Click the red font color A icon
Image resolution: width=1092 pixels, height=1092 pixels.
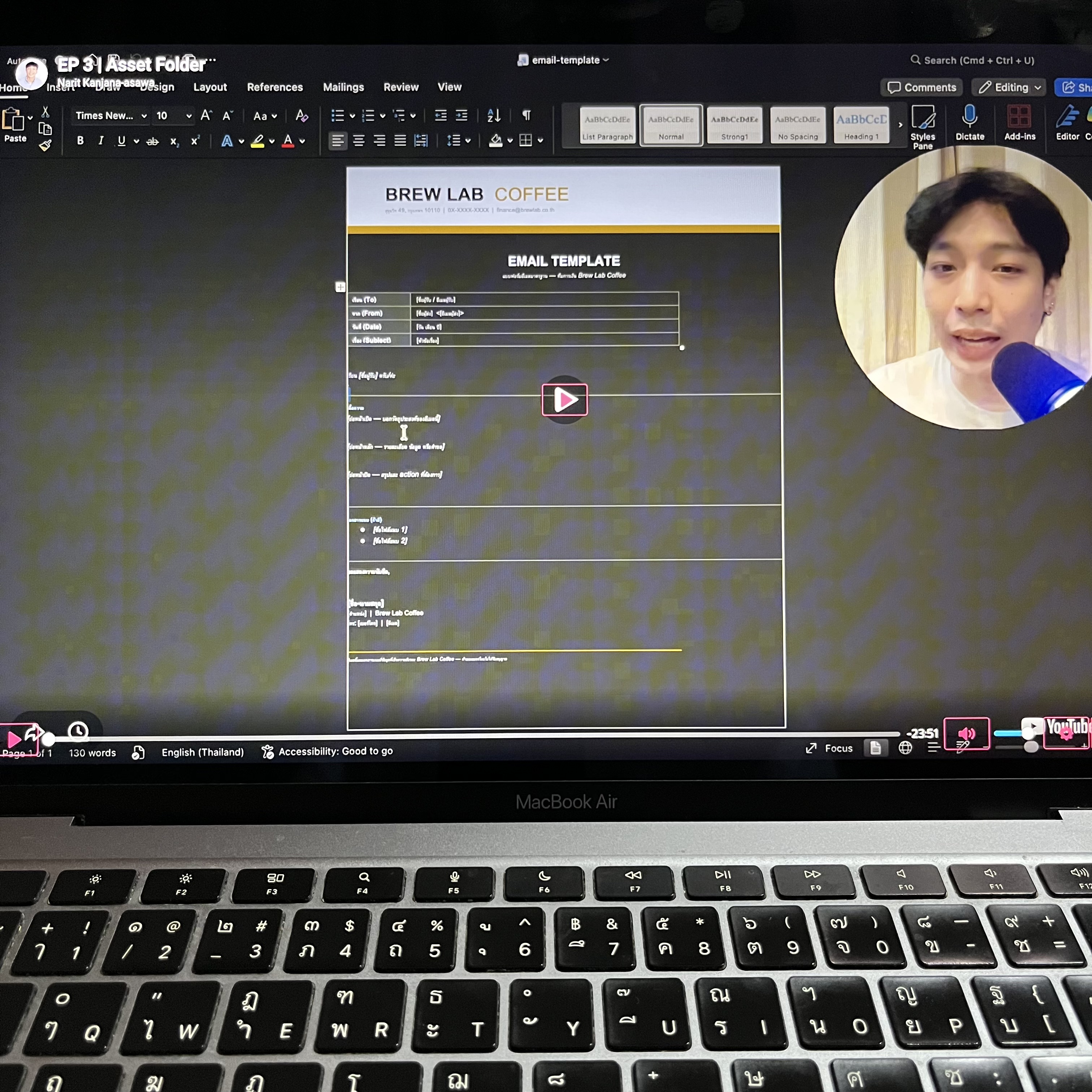click(x=288, y=141)
